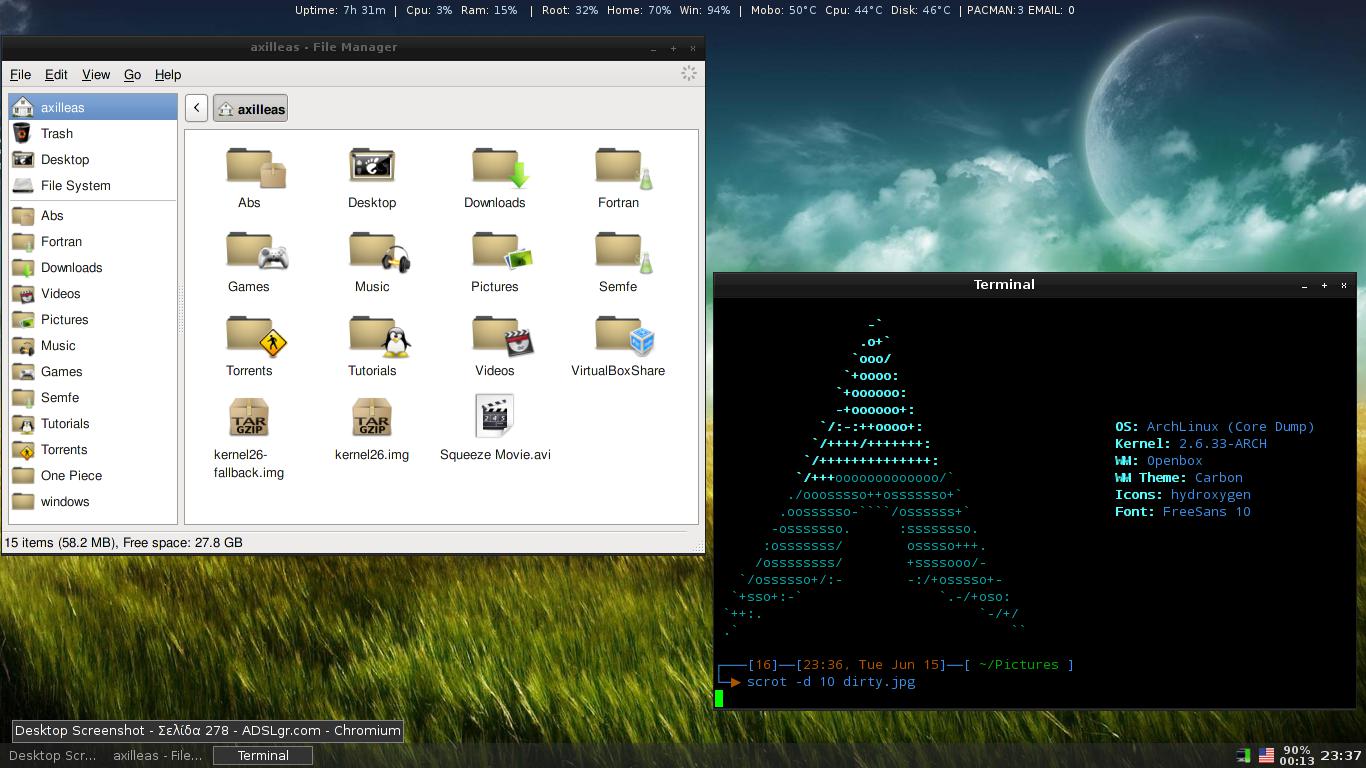The image size is (1366, 768).
Task: Click the home icon for axilleas in sidebar
Action: point(23,107)
